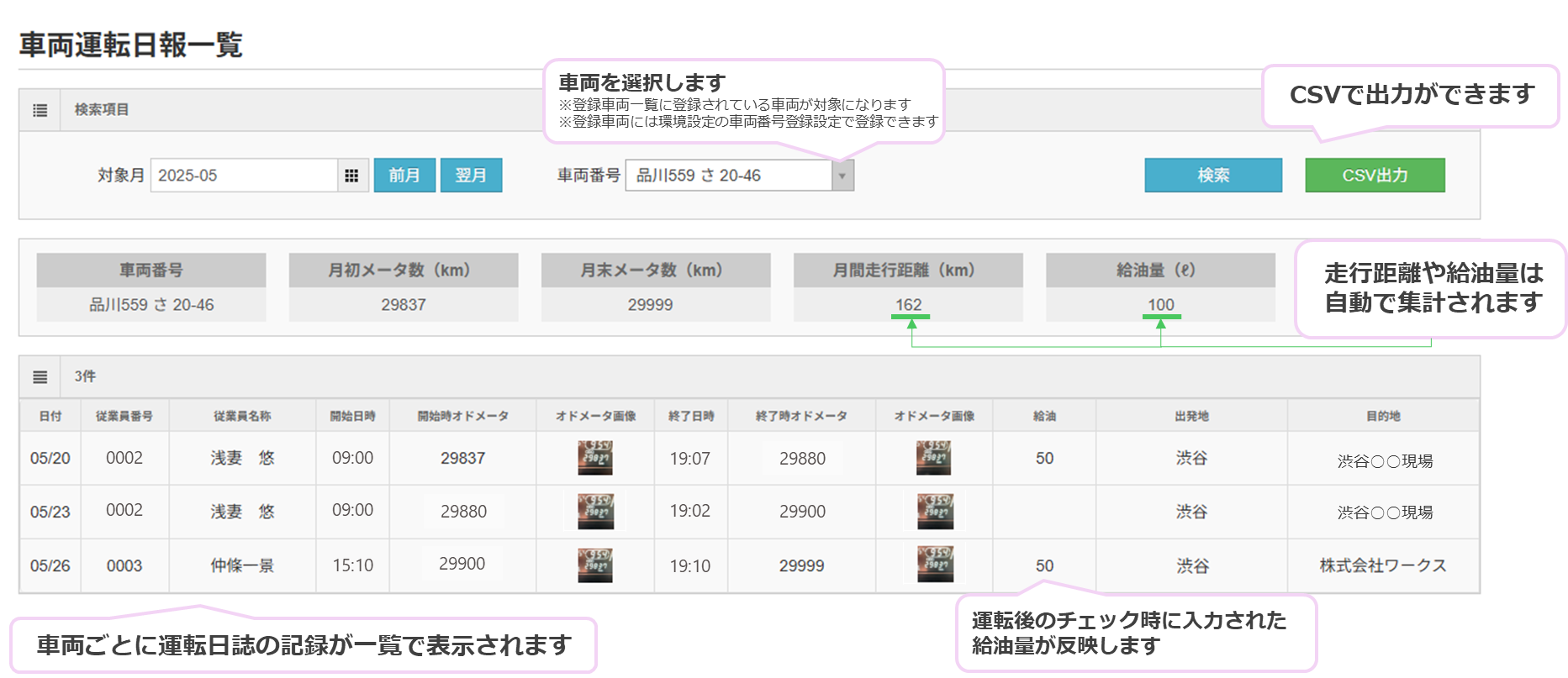Expand the 車両番号 dropdown arrow
This screenshot has width=1568, height=678.
(x=842, y=176)
